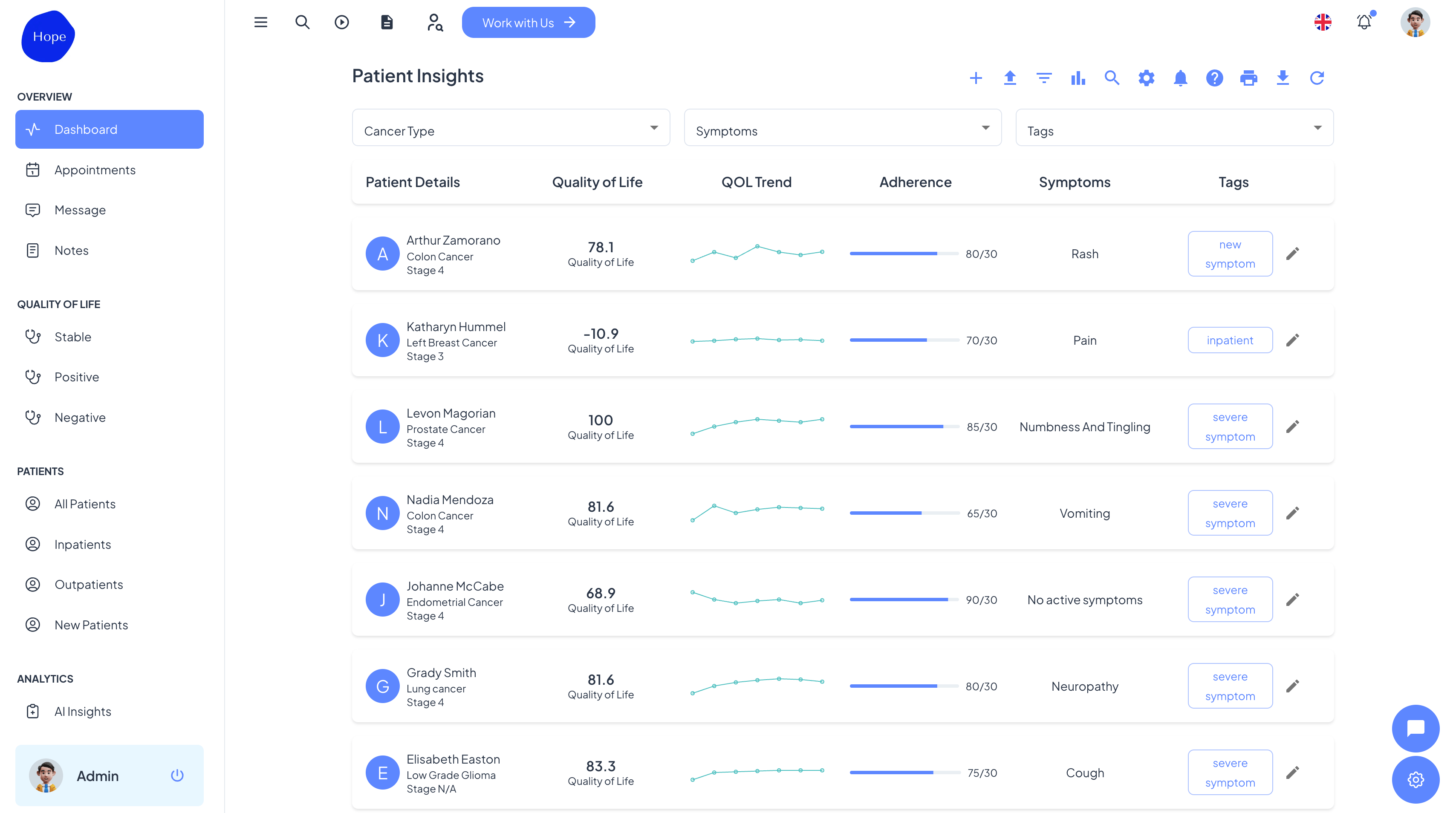Open Inpatients list
Screen dimensions: 1456x813
coord(109,544)
